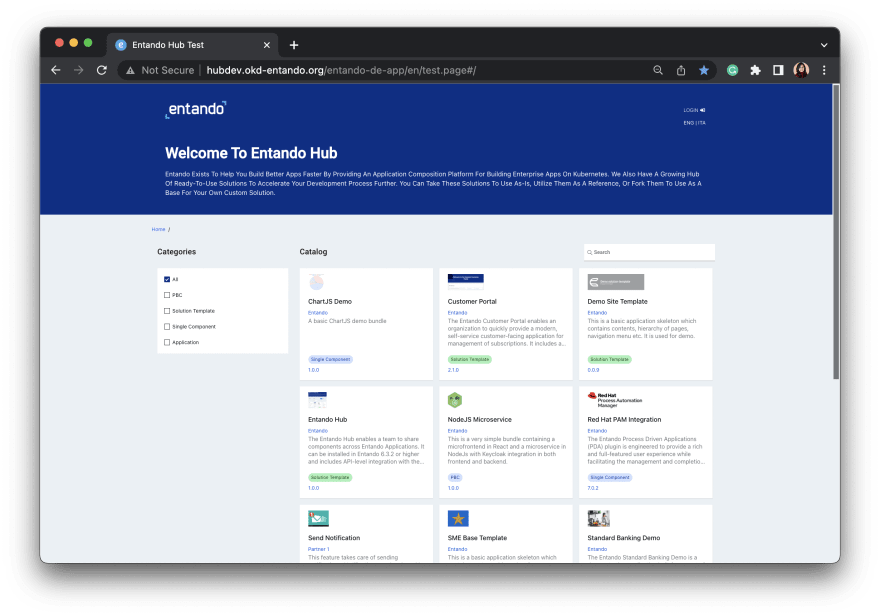Switch language to ENG
Screen dimensions: 880x616
[x=688, y=123]
